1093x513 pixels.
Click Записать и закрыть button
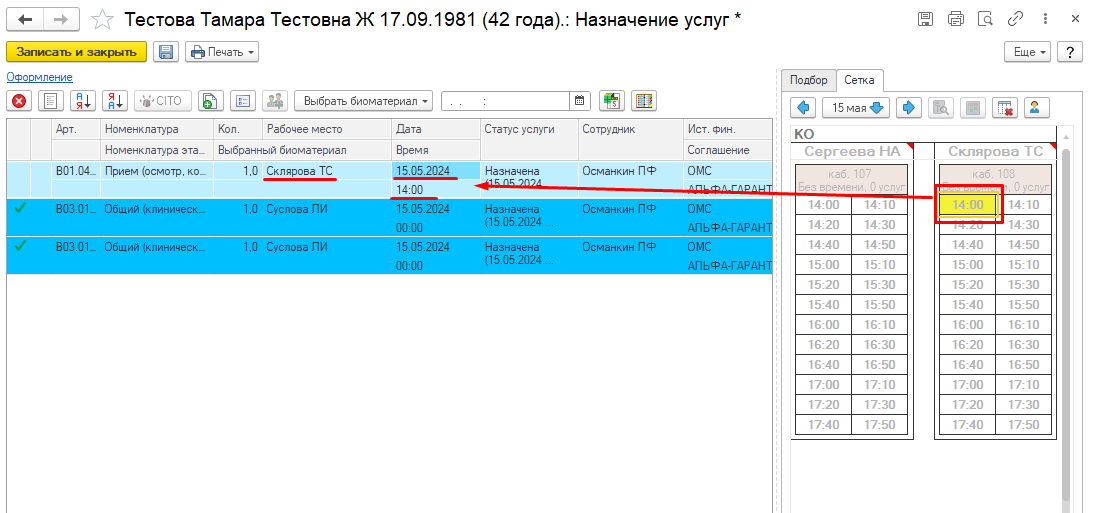click(x=77, y=52)
